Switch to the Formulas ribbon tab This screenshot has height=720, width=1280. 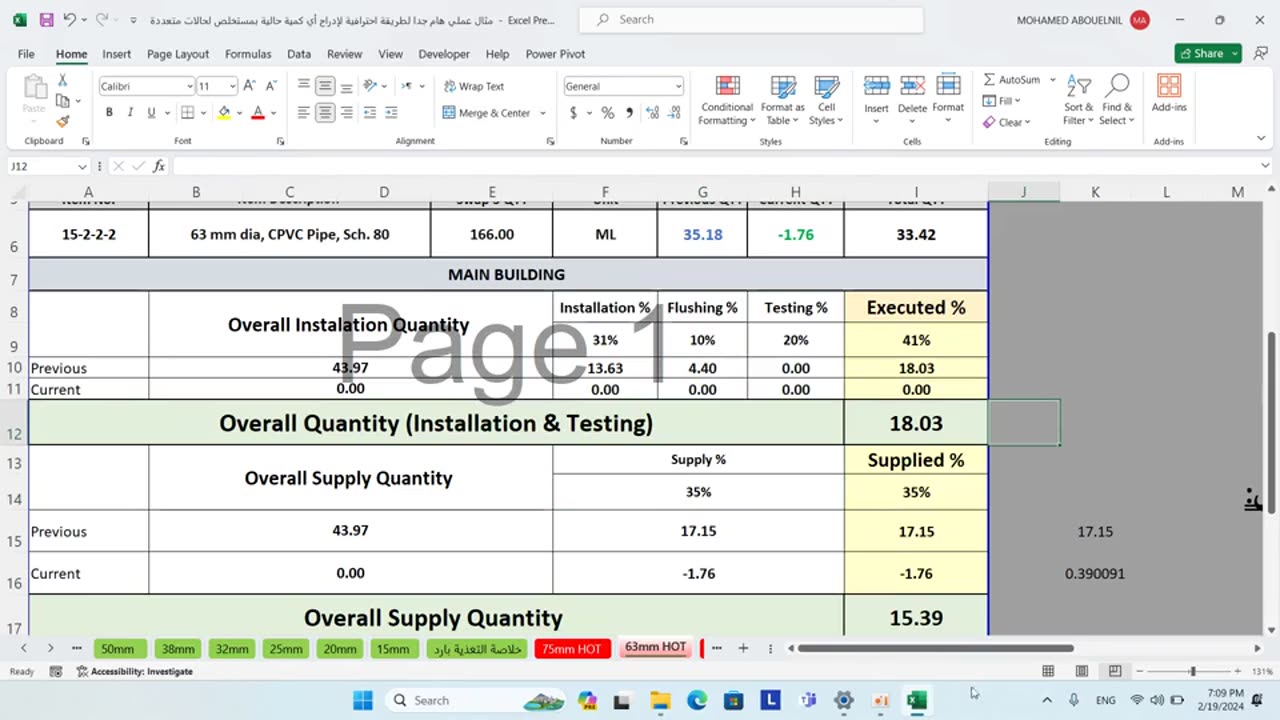pyautogui.click(x=248, y=54)
